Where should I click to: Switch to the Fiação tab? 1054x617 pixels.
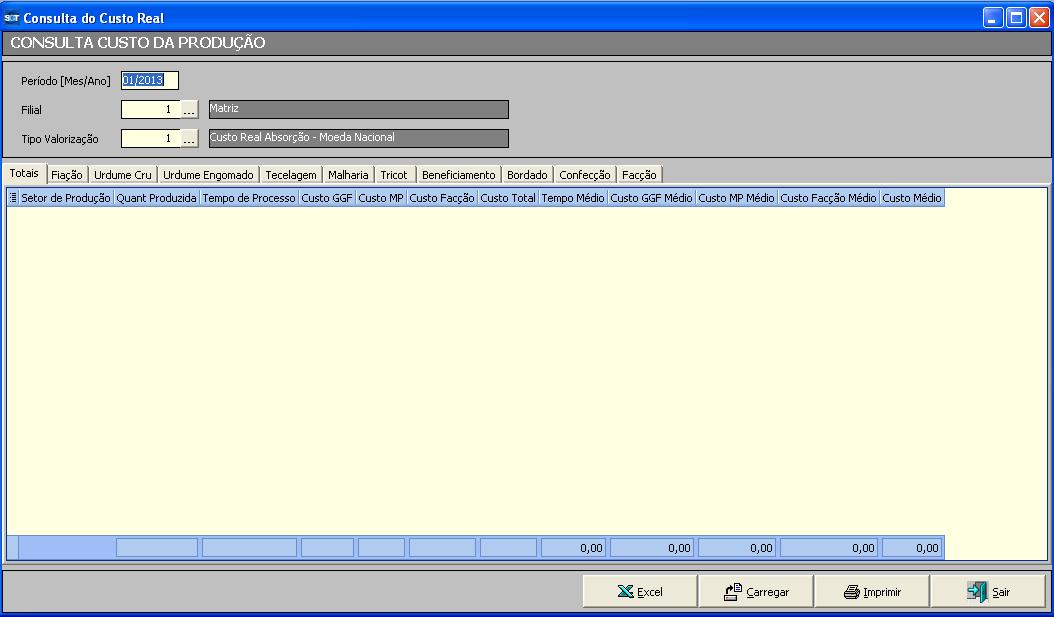point(67,175)
